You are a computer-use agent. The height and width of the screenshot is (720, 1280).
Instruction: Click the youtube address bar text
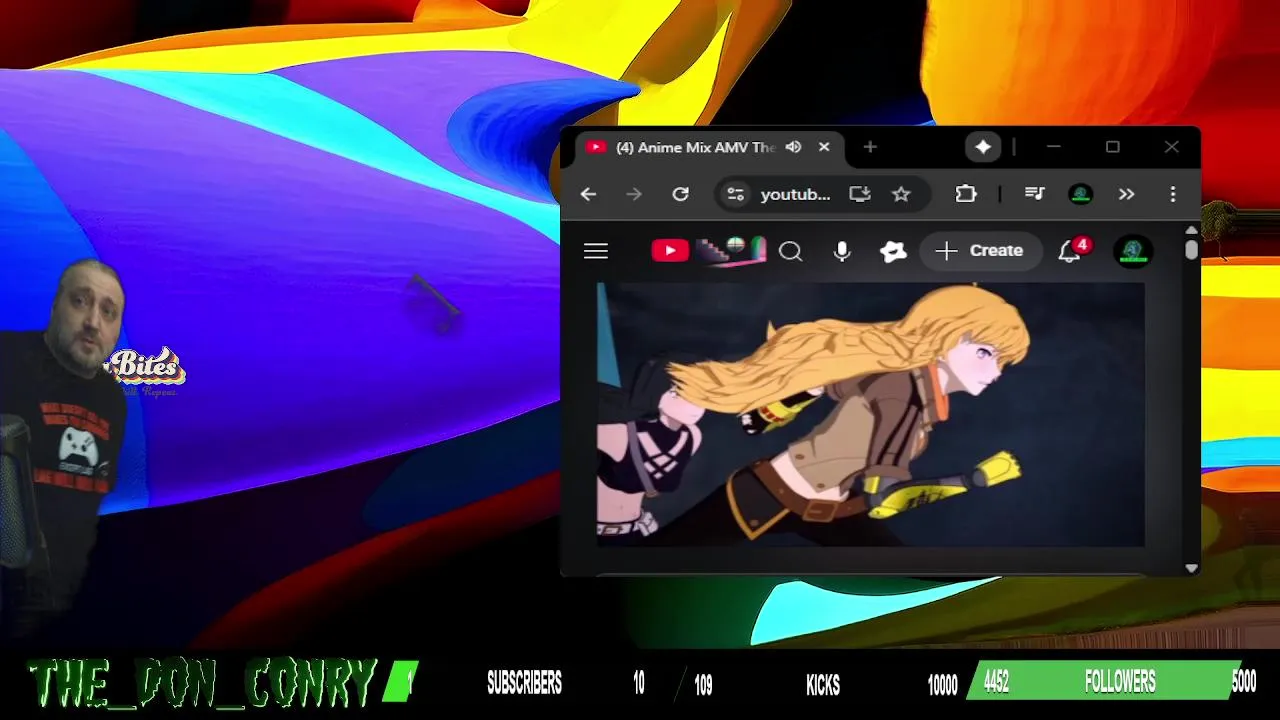click(x=795, y=194)
